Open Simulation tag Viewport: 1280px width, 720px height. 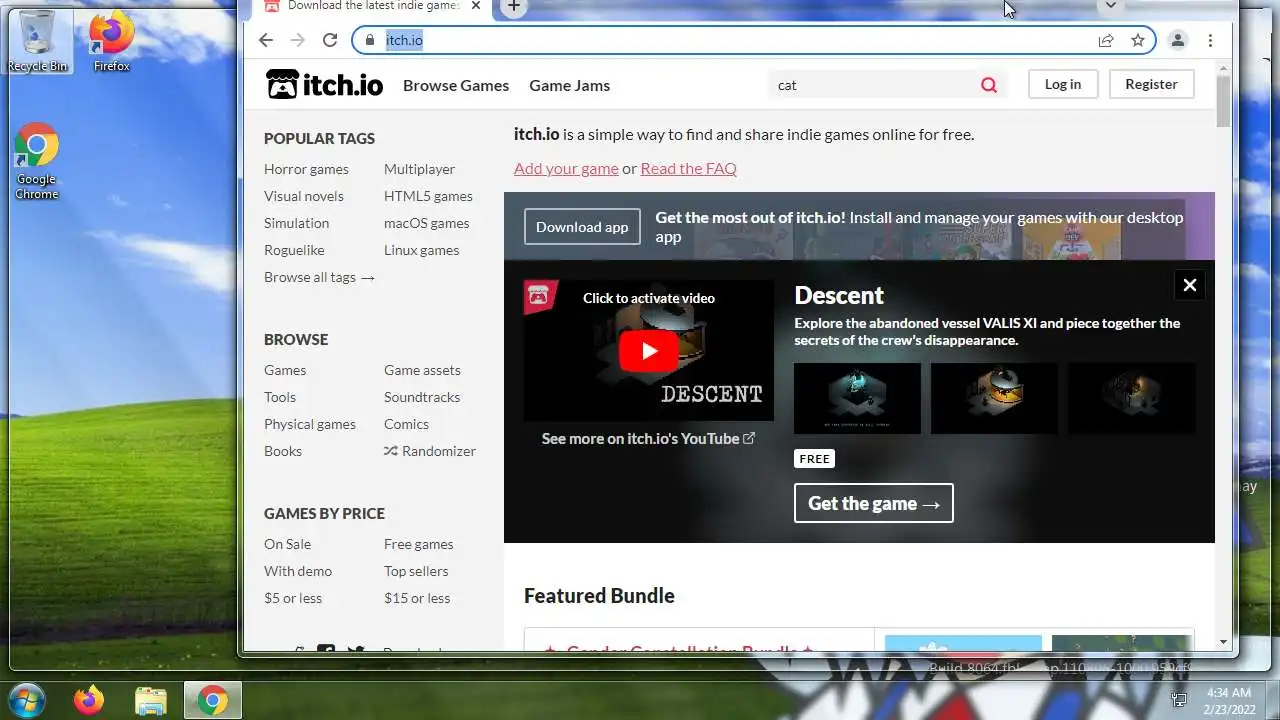click(x=296, y=223)
